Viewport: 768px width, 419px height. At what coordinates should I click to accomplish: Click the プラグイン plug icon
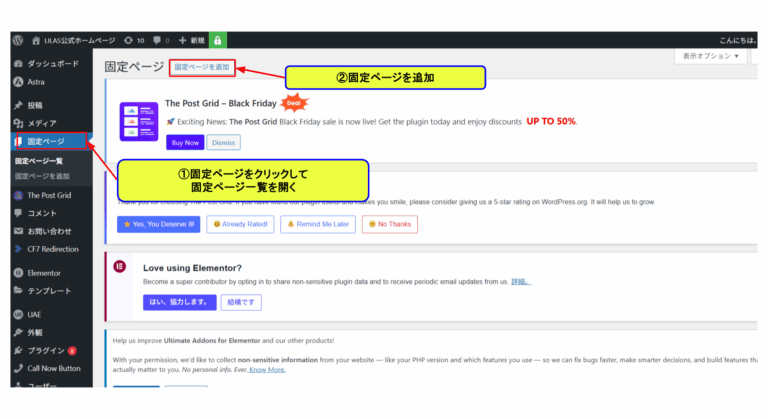[19, 350]
